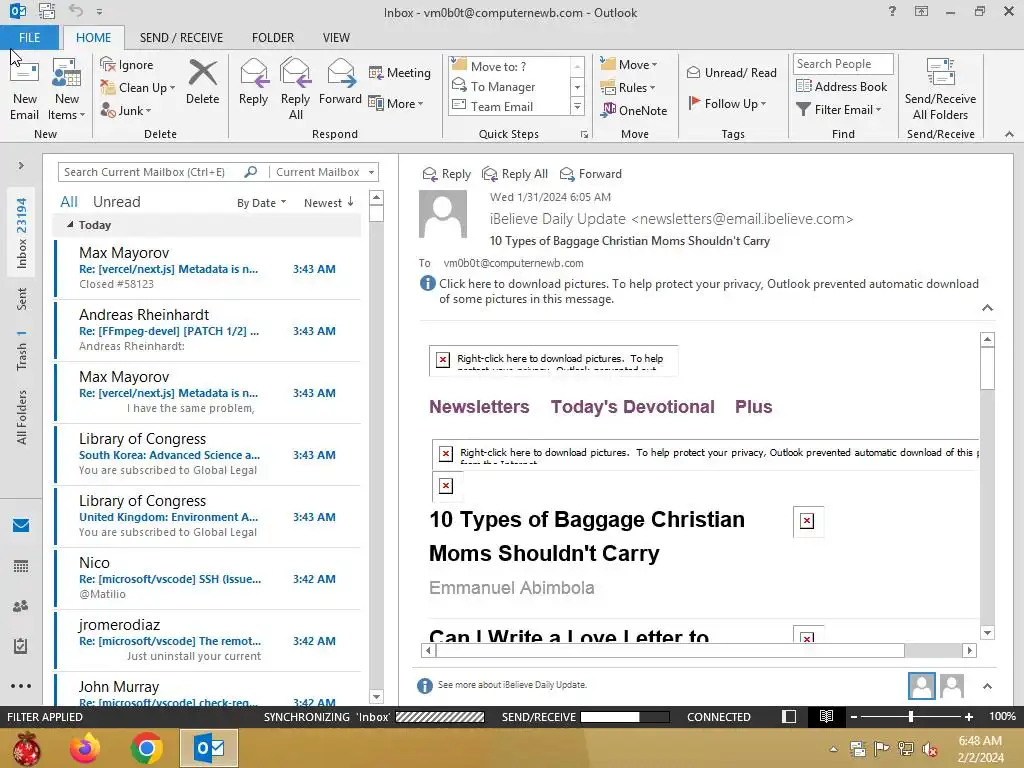Switch to the SEND / RECEIVE tab

(181, 37)
